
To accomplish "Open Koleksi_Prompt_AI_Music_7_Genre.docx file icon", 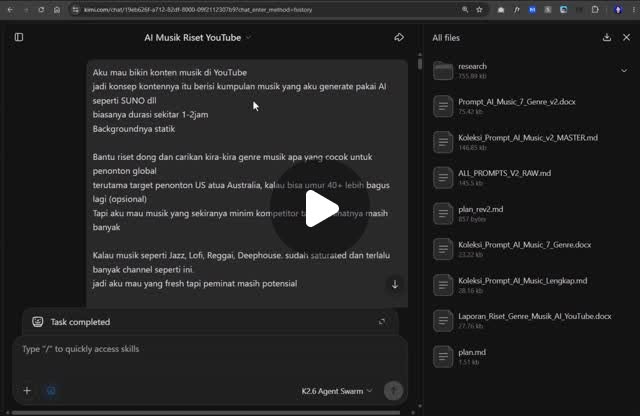I will pyautogui.click(x=443, y=249).
